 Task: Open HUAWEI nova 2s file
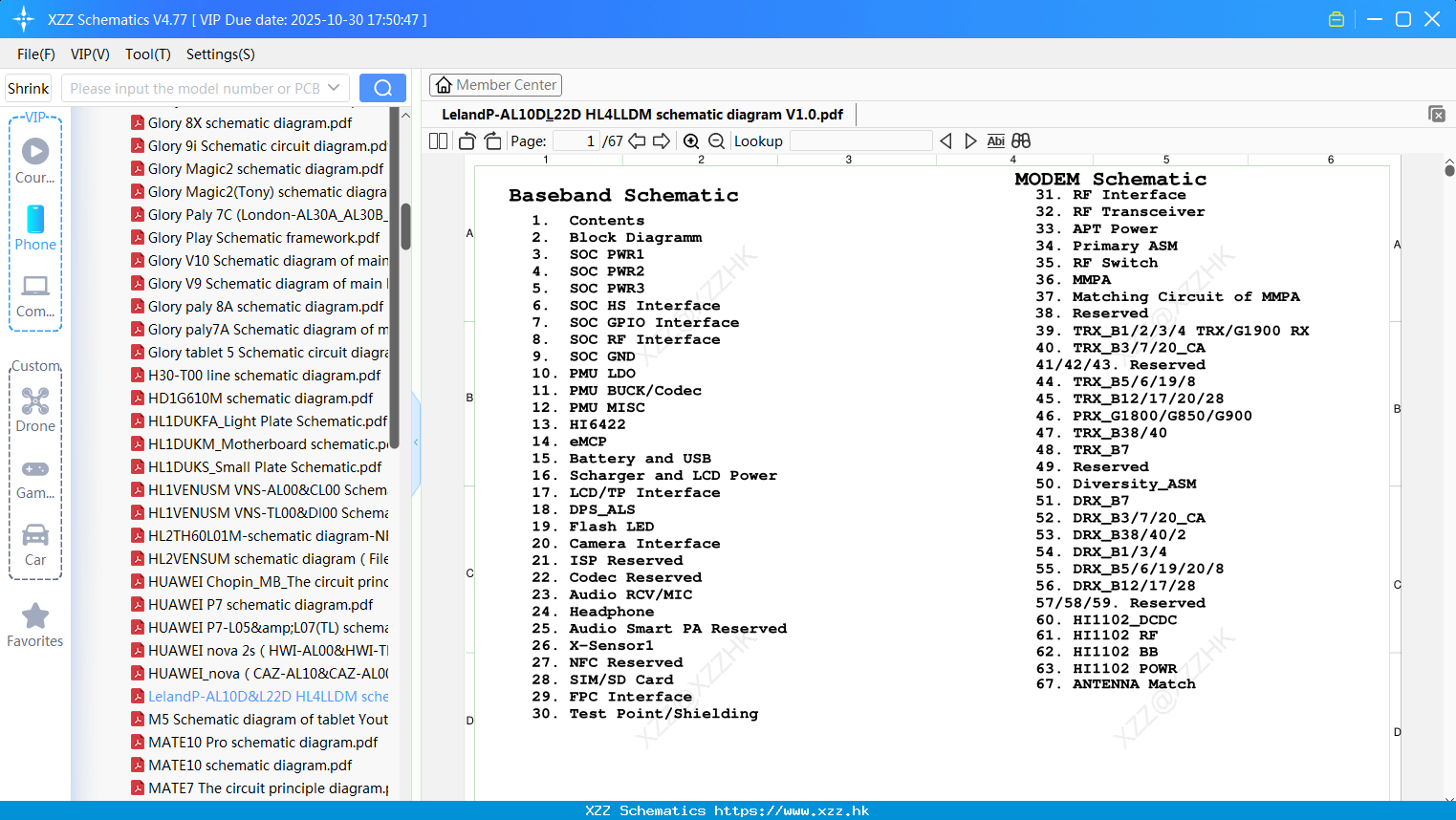tap(259, 650)
